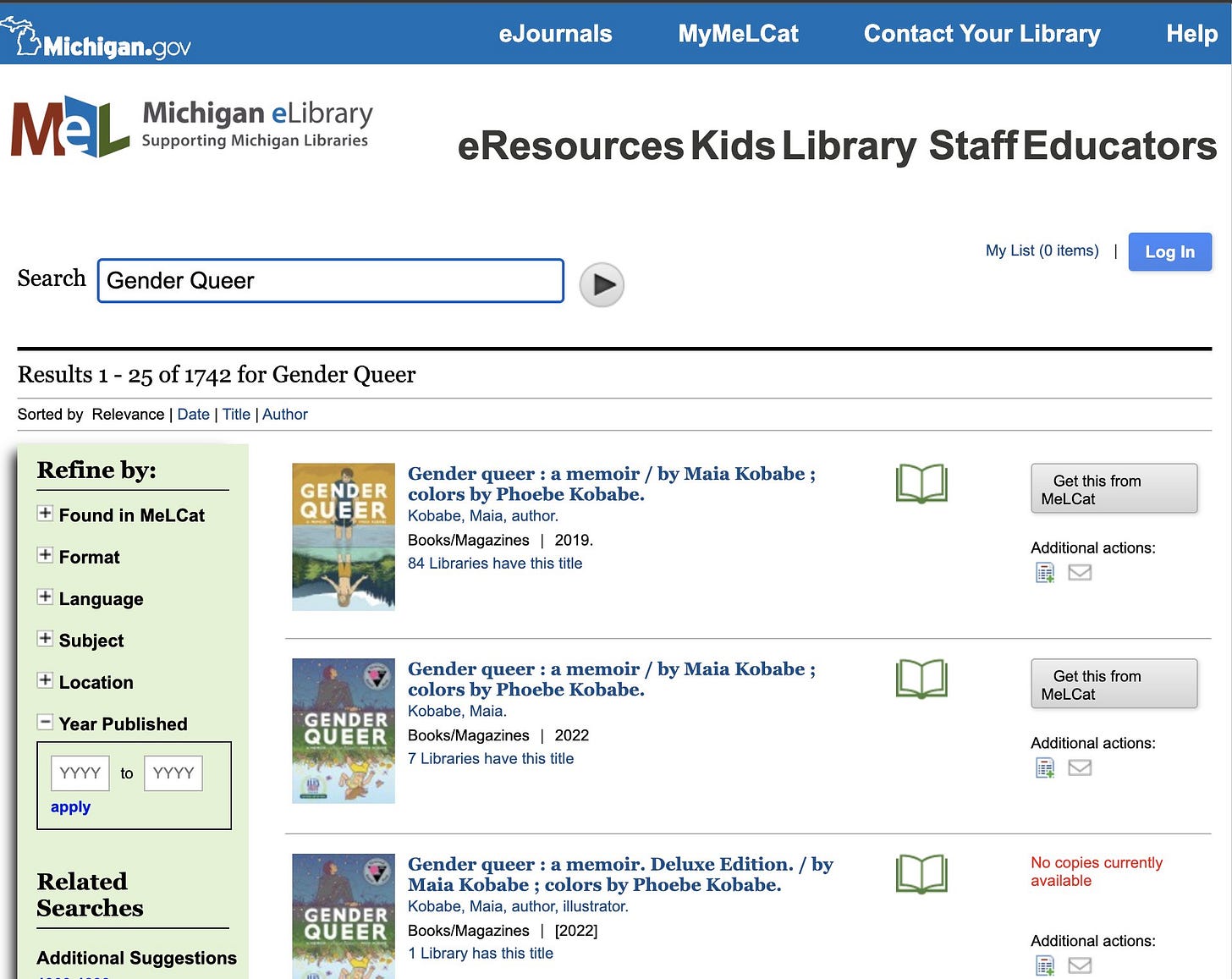Open 1 Library has this title
This screenshot has width=1232, height=979.
coord(481,954)
